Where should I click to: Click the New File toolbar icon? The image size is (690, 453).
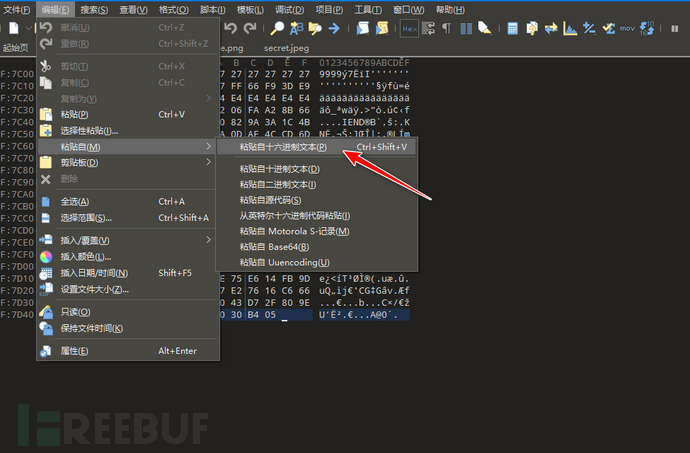[x=14, y=29]
